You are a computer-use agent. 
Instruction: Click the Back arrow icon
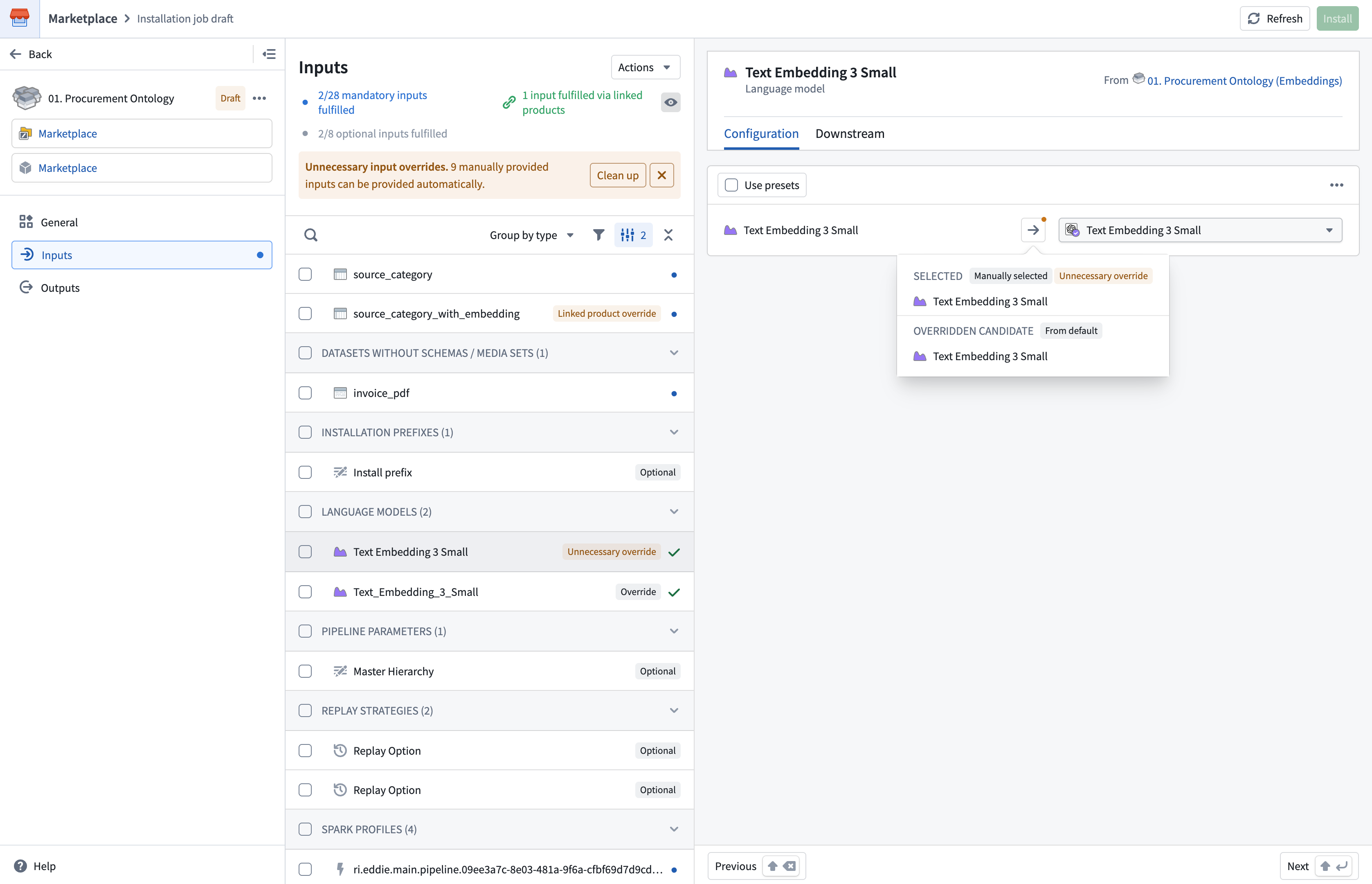tap(16, 54)
